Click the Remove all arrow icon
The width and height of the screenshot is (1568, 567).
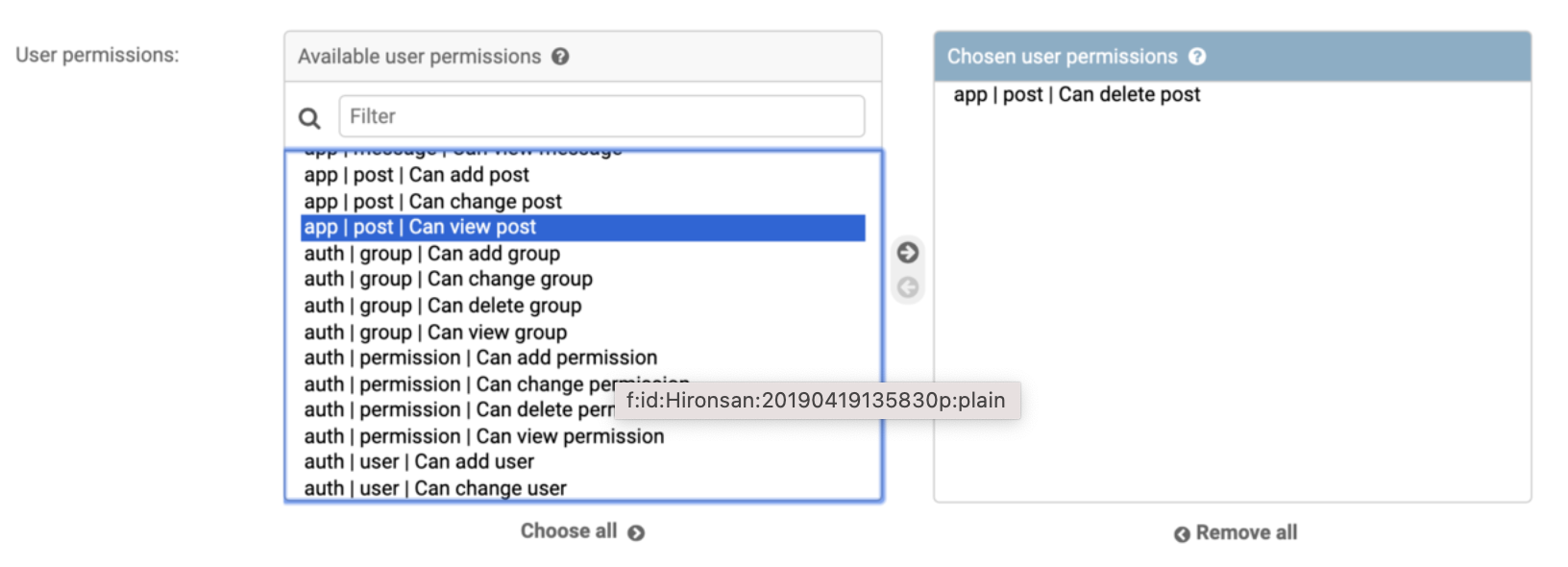pos(1182,534)
